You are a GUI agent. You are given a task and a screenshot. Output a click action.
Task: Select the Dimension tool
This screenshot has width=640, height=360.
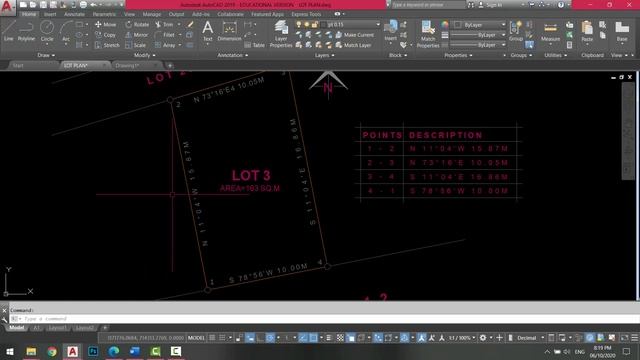coord(229,32)
